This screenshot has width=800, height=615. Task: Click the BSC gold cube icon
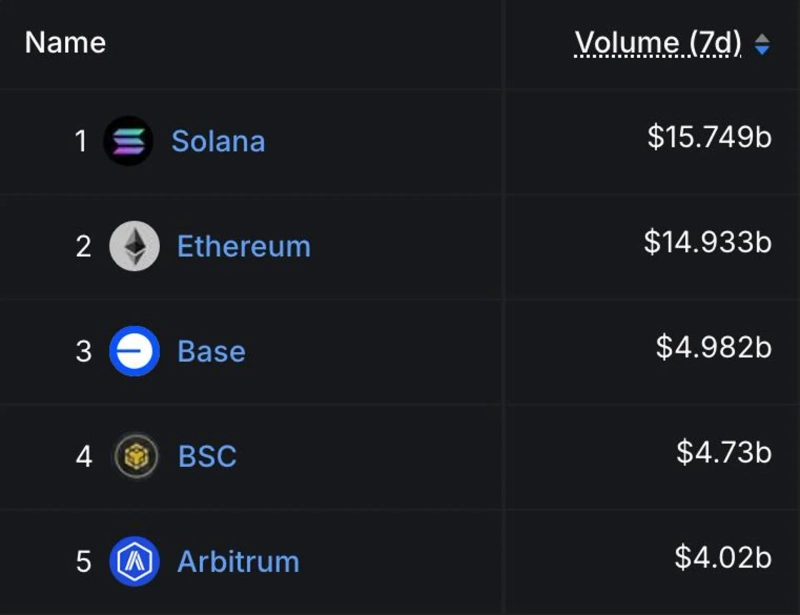point(134,456)
